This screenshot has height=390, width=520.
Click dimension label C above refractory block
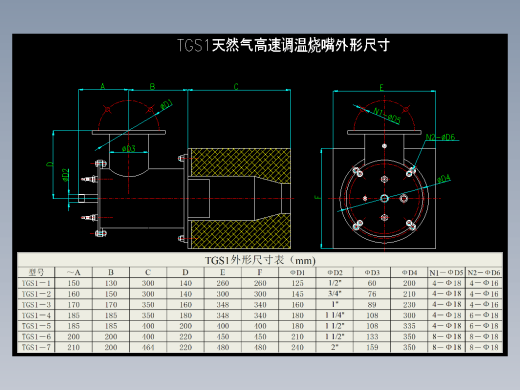[236, 87]
